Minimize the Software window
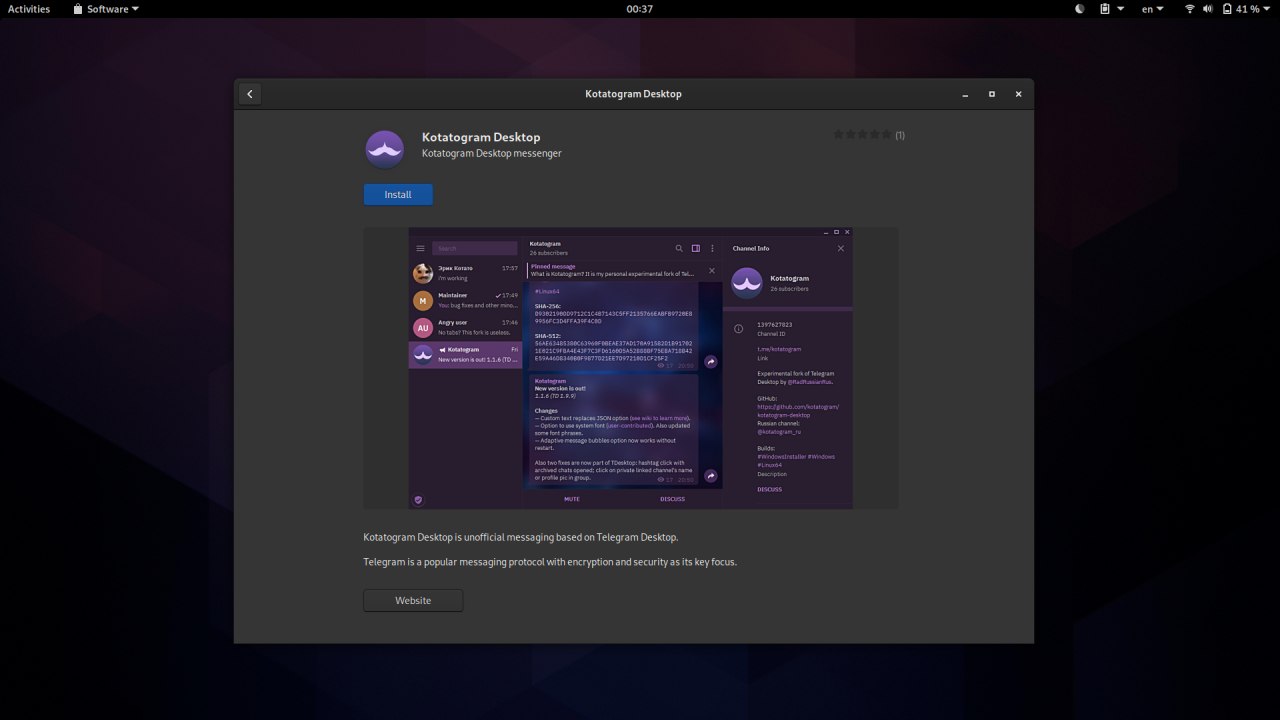Screen dimensions: 1280x720 [965, 94]
